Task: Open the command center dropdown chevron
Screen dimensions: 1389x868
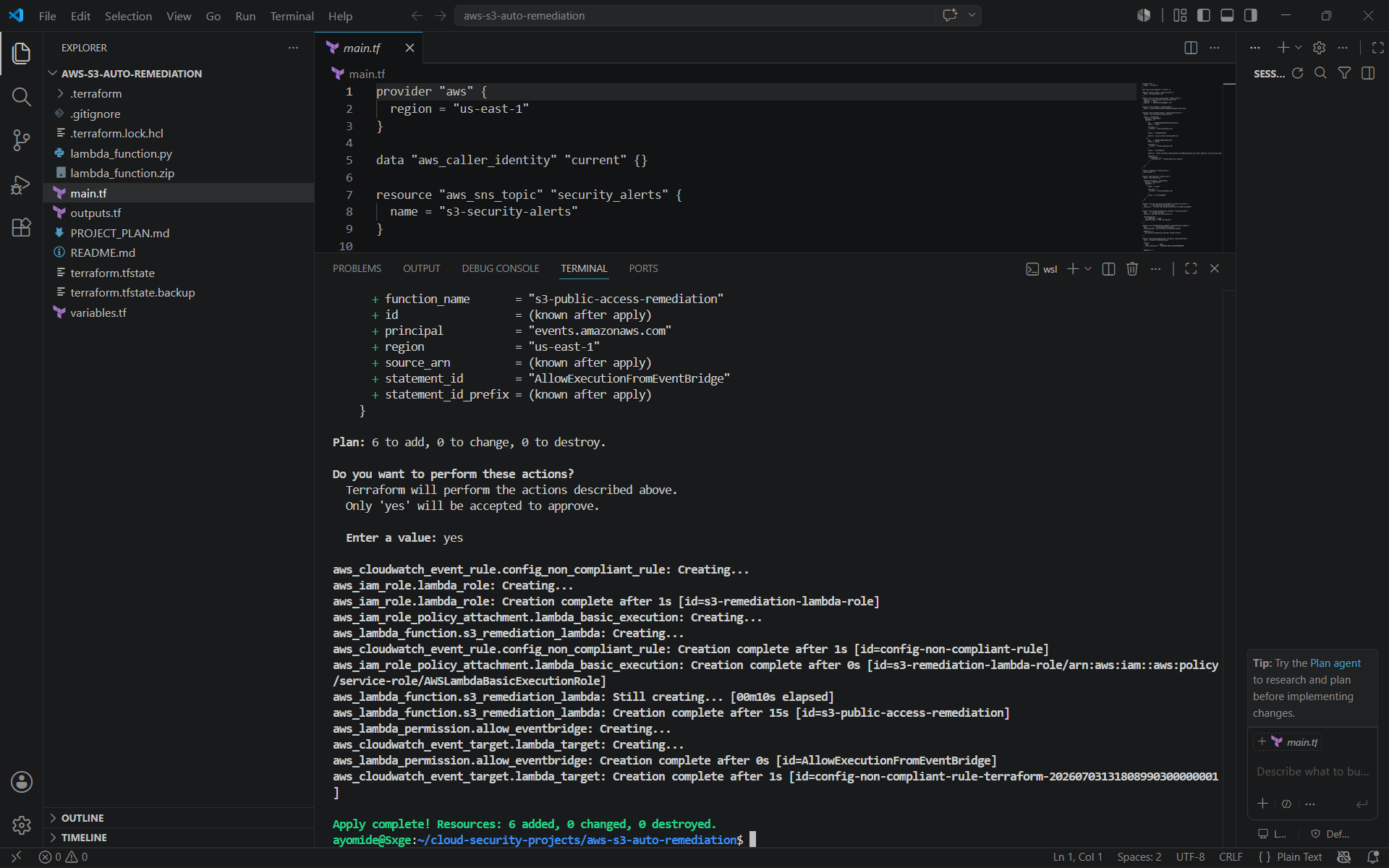Action: coord(972,15)
